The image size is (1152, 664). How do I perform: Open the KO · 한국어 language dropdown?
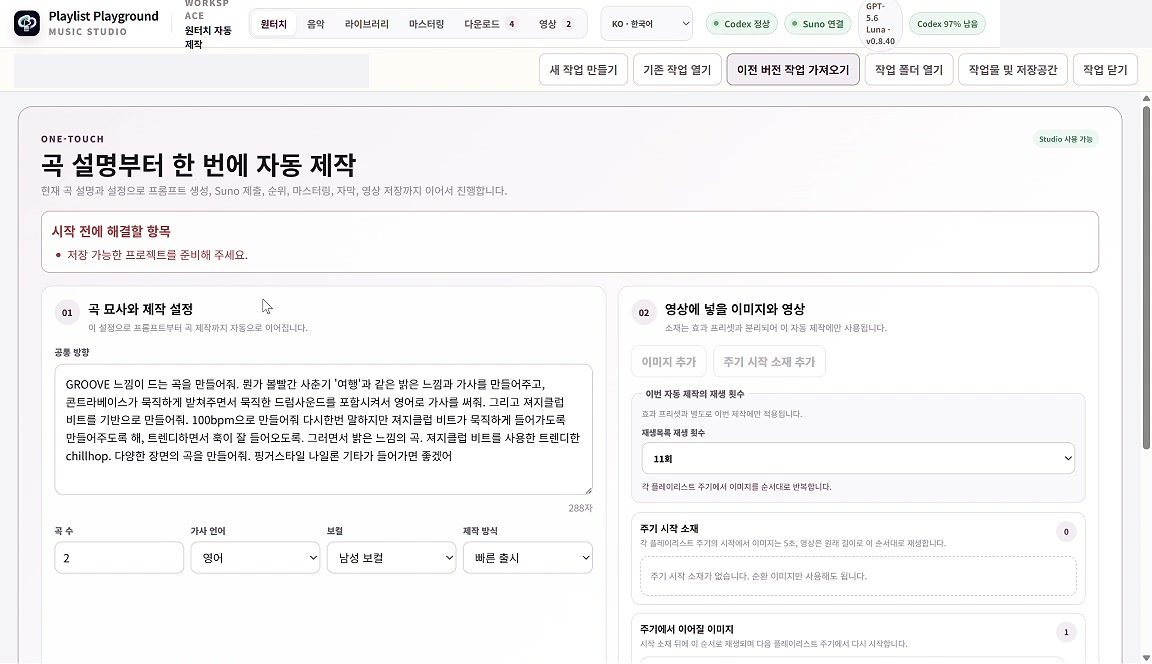[647, 24]
